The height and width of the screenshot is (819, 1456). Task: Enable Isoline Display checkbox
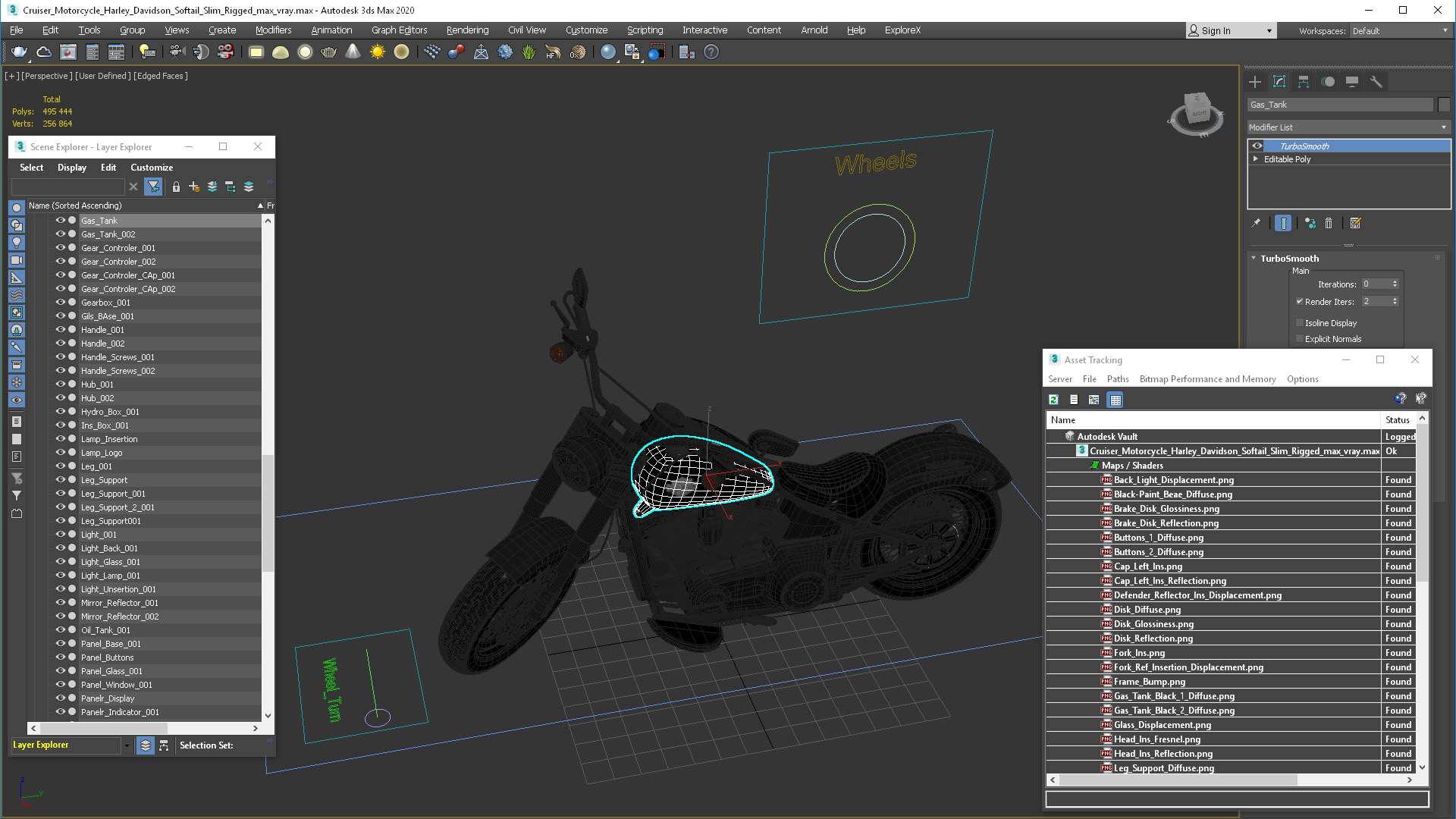[1300, 323]
